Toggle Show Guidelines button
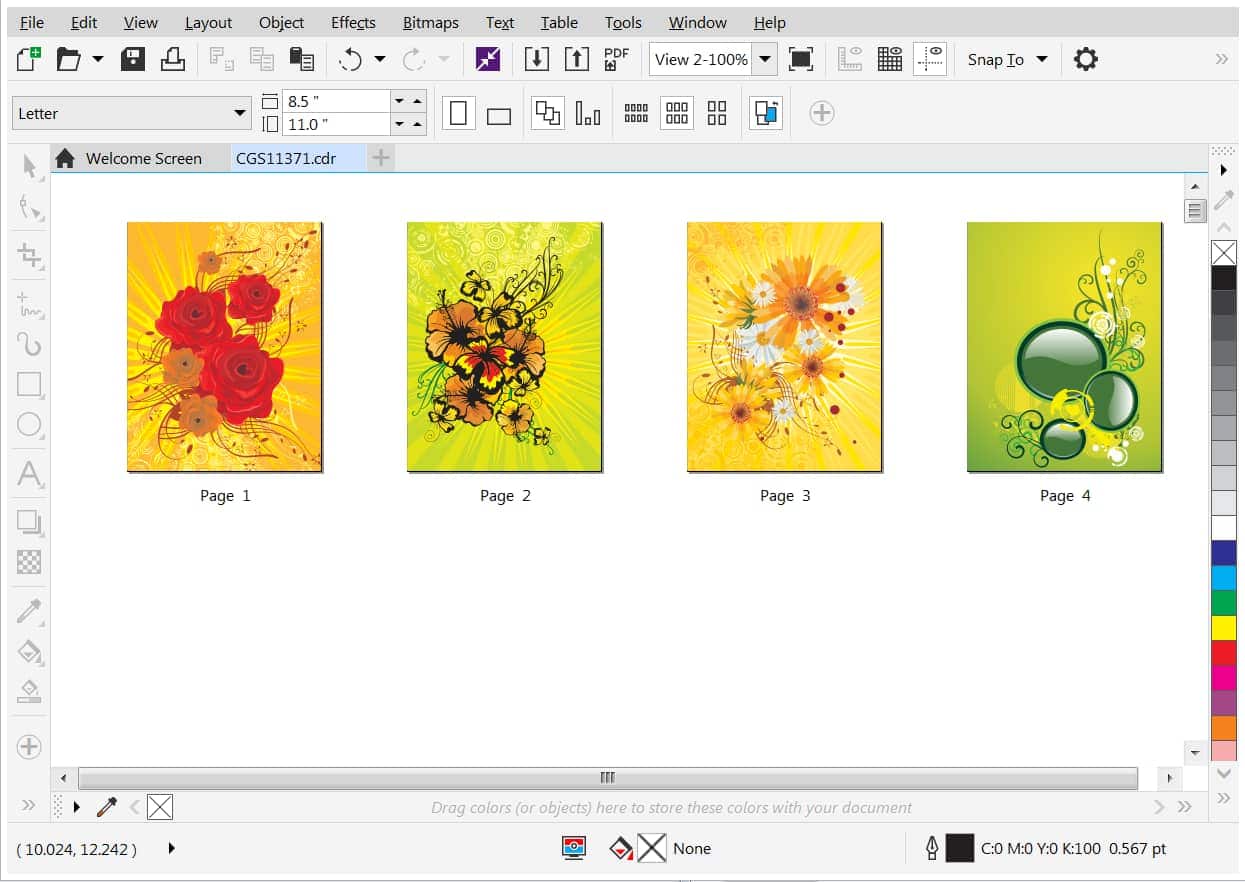The height and width of the screenshot is (882, 1245). [929, 59]
